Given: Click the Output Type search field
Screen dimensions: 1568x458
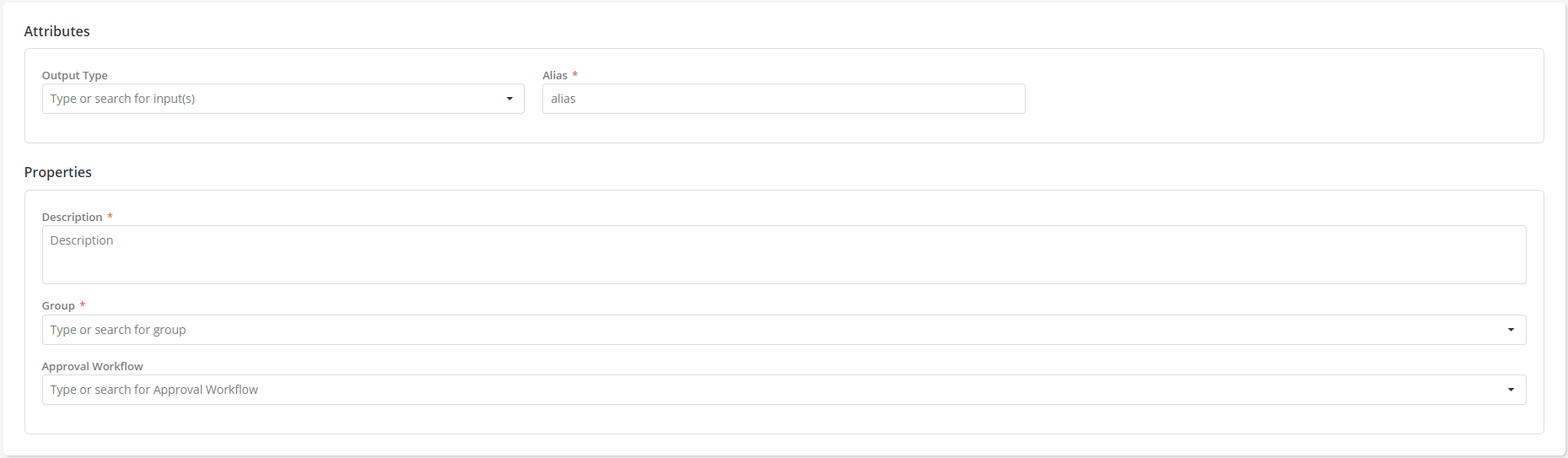Looking at the screenshot, I should [270, 99].
